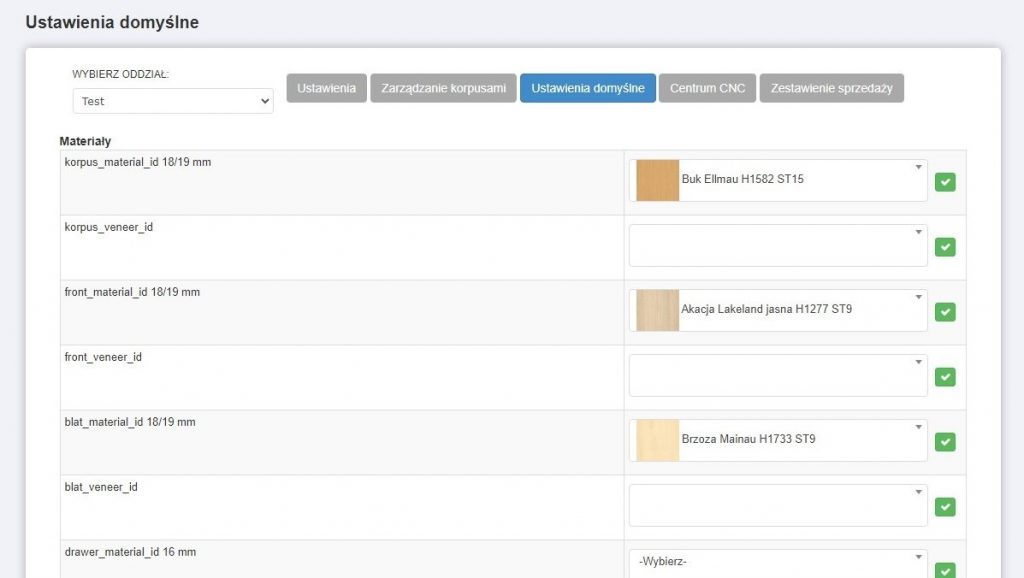This screenshot has width=1024, height=578.
Task: Confirm korpus_material_id with green check icon
Action: tap(945, 182)
